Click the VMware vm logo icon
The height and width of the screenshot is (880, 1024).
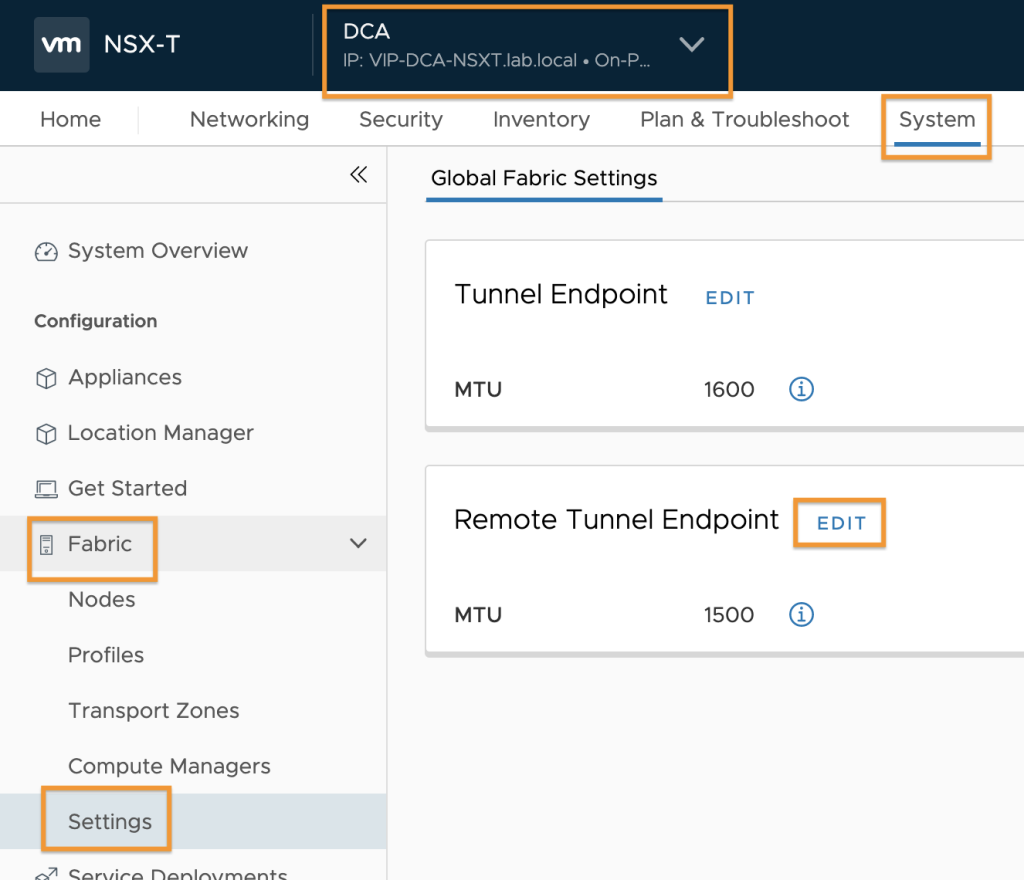click(61, 44)
